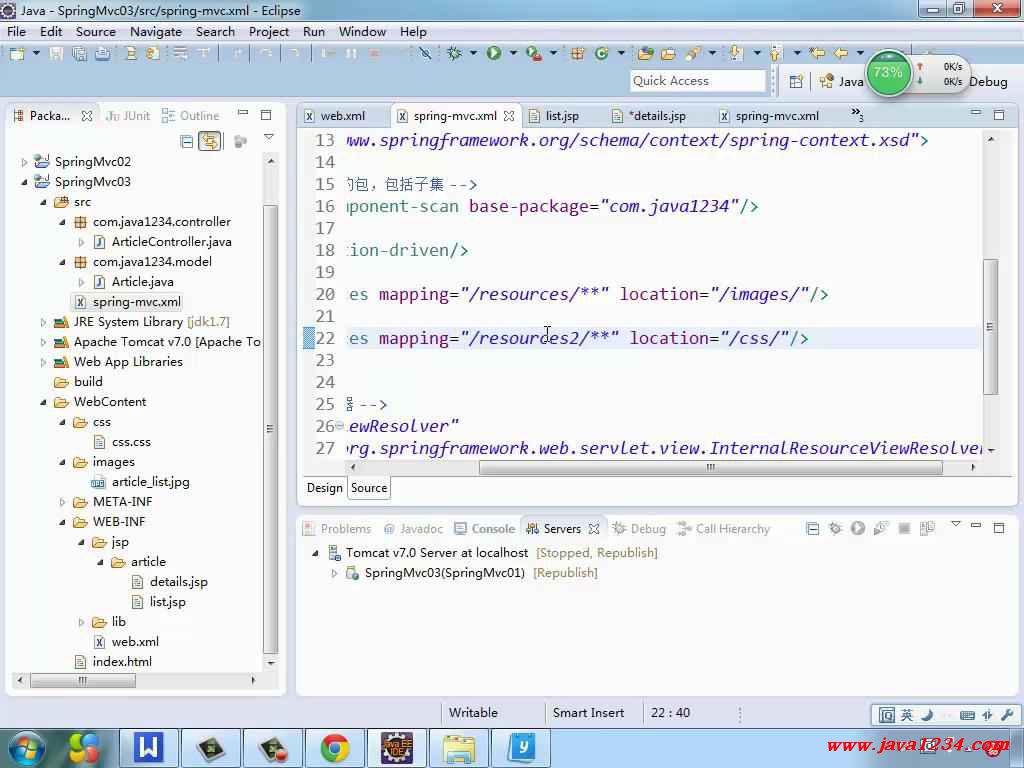Click the New wizard toolbar icon
1024x768 pixels.
pos(17,54)
